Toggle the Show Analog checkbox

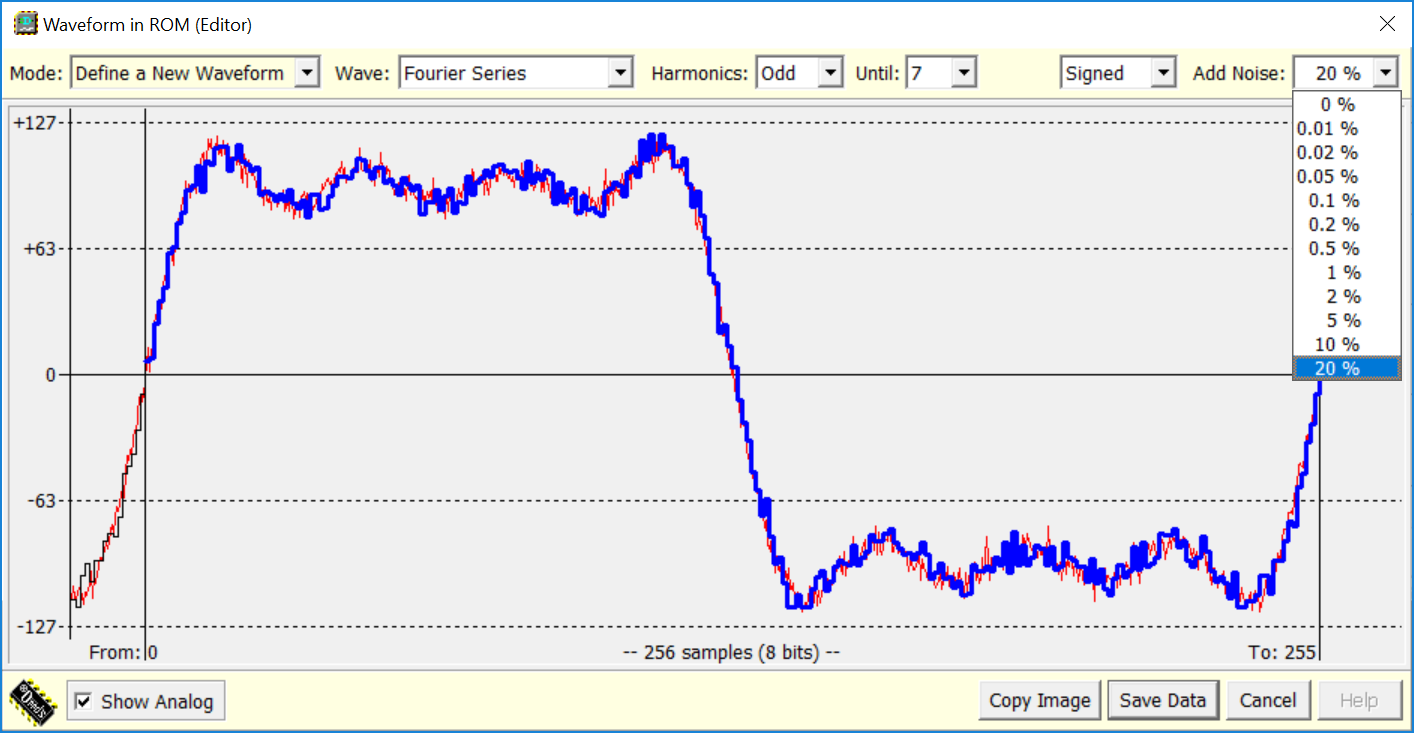[84, 701]
